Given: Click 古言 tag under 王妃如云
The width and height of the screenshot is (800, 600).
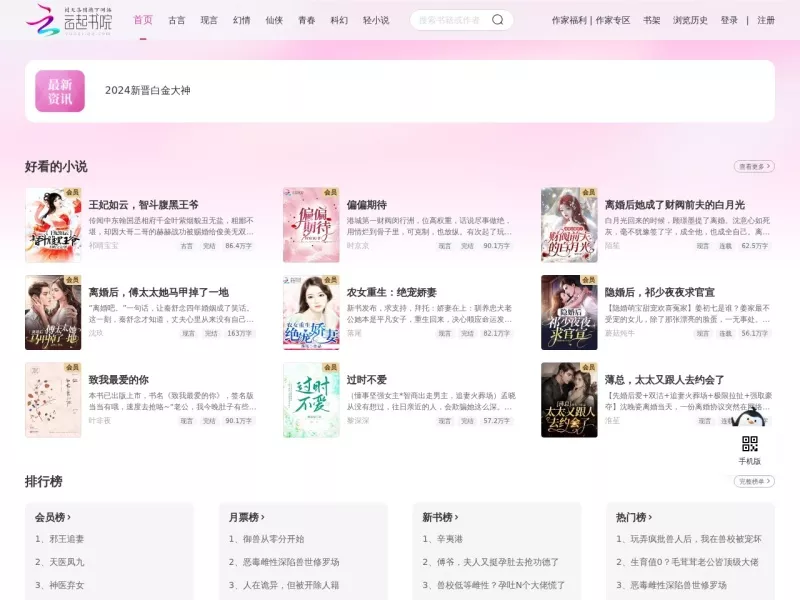Looking at the screenshot, I should [187, 246].
